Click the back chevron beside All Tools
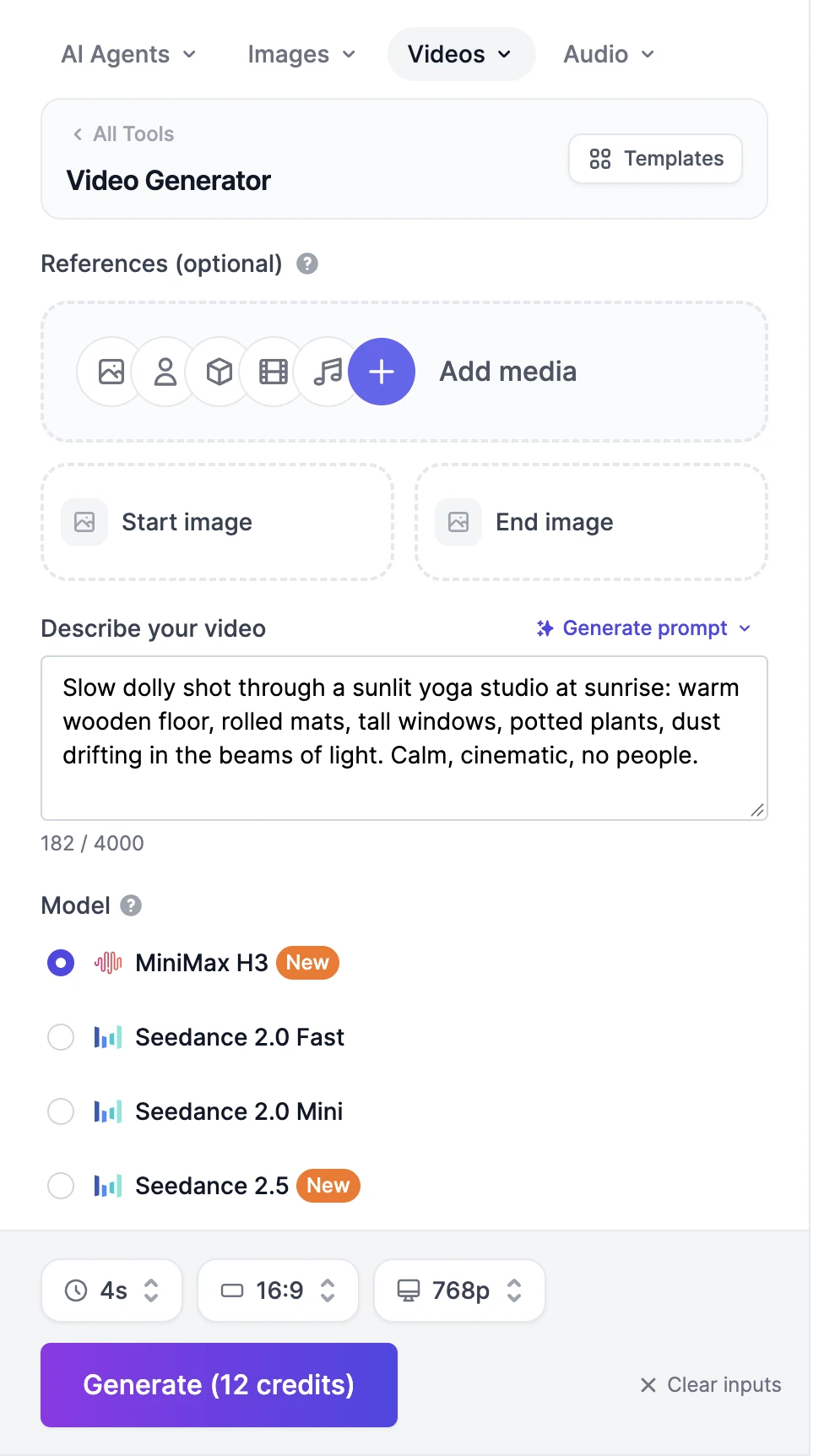Viewport: 824px width, 1456px height. (78, 134)
